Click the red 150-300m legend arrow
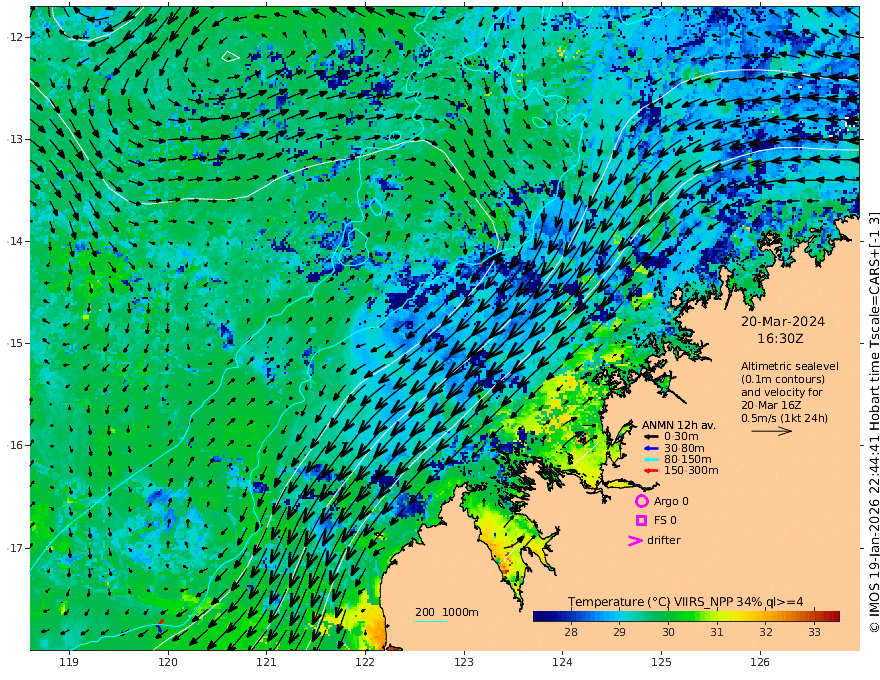 650,470
